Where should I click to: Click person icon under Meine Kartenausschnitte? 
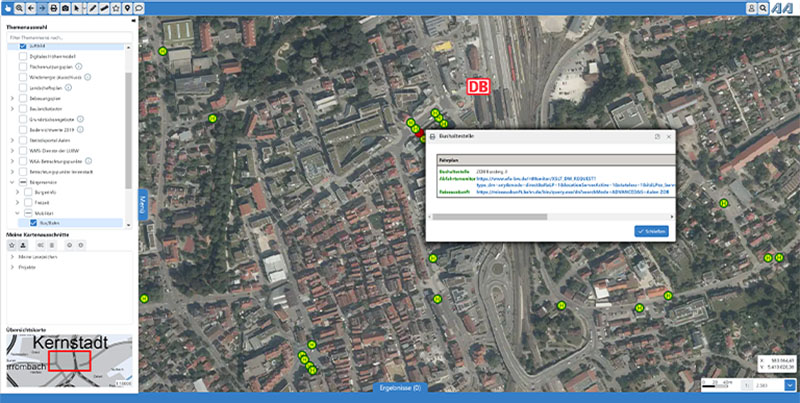[x=23, y=245]
